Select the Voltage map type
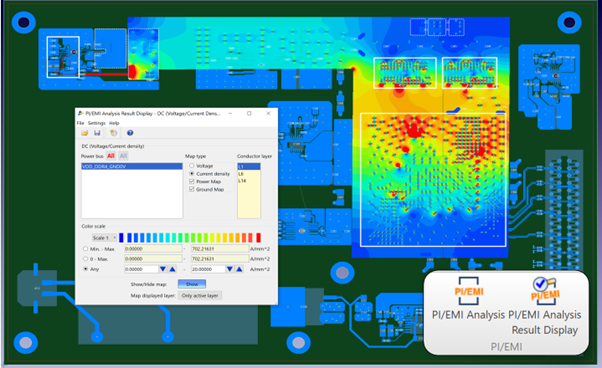602x368 pixels. 192,166
